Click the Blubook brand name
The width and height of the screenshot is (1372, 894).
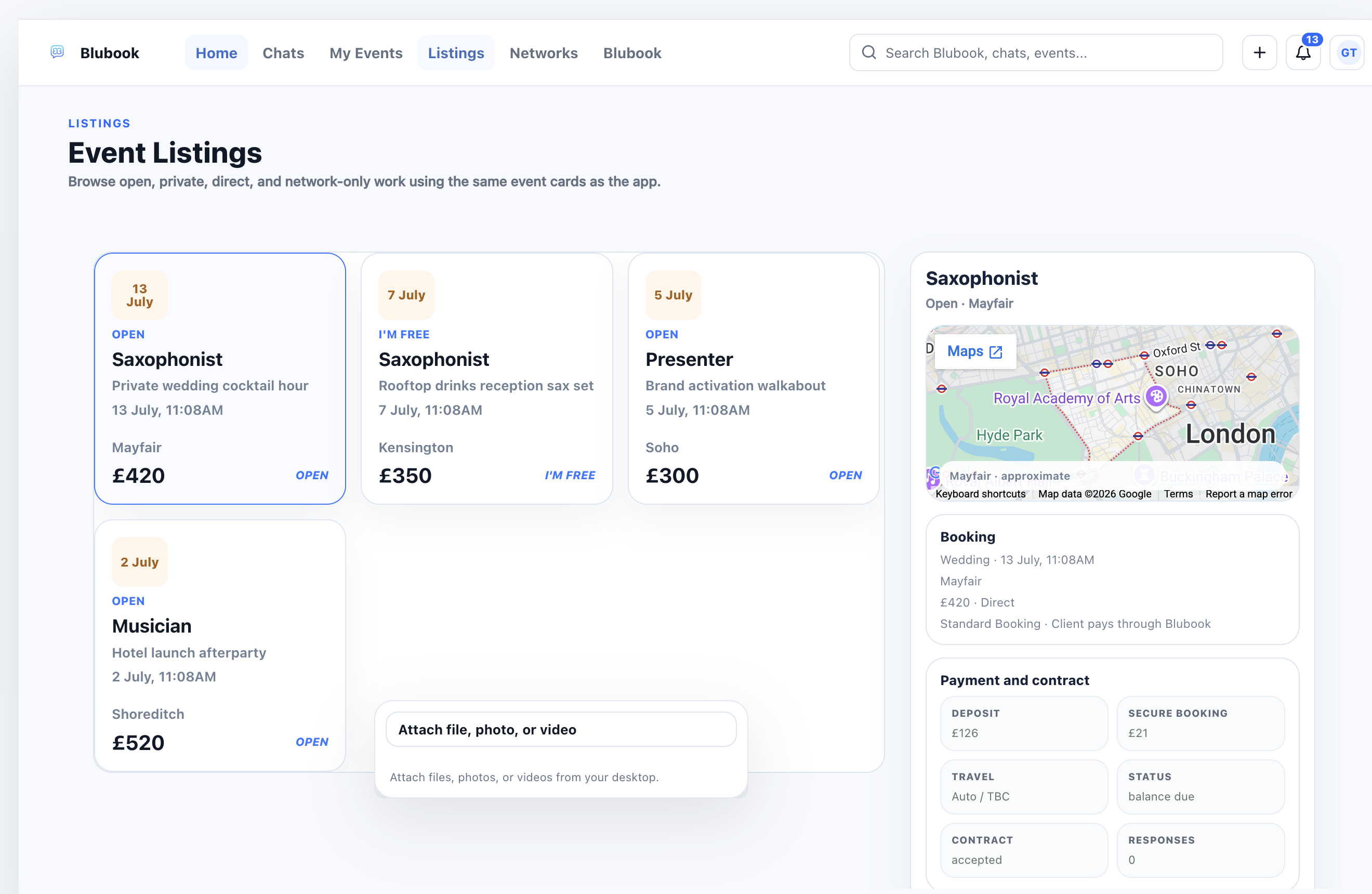tap(110, 52)
